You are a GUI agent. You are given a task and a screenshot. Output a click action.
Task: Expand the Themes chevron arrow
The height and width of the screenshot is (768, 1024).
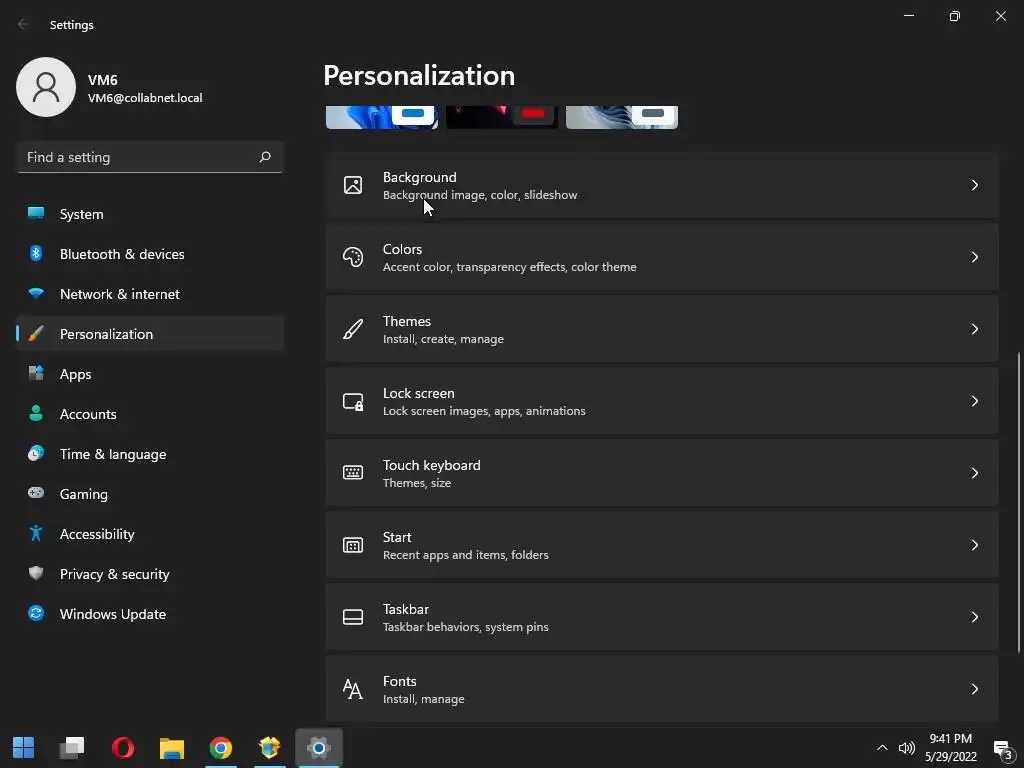974,329
